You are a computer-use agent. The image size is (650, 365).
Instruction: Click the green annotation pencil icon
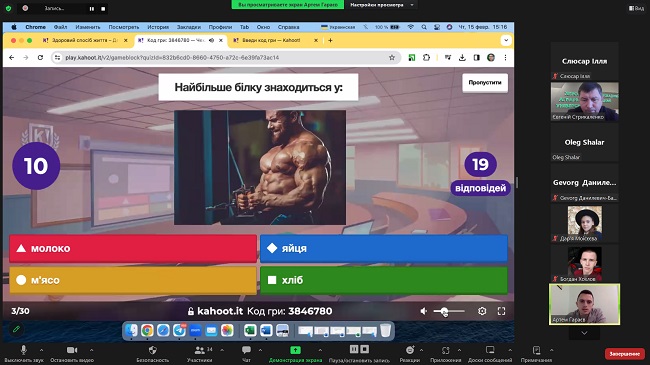click(16, 329)
